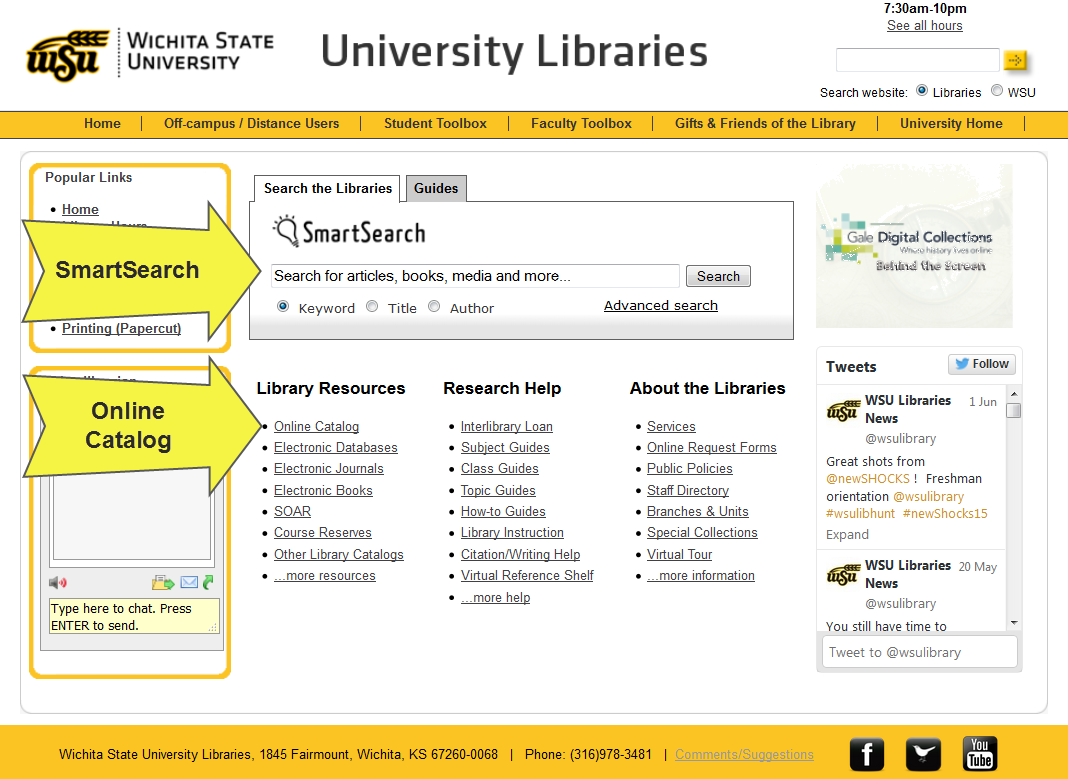The height and width of the screenshot is (779, 1068).
Task: Open ...more help under Research Help
Action: 495,597
